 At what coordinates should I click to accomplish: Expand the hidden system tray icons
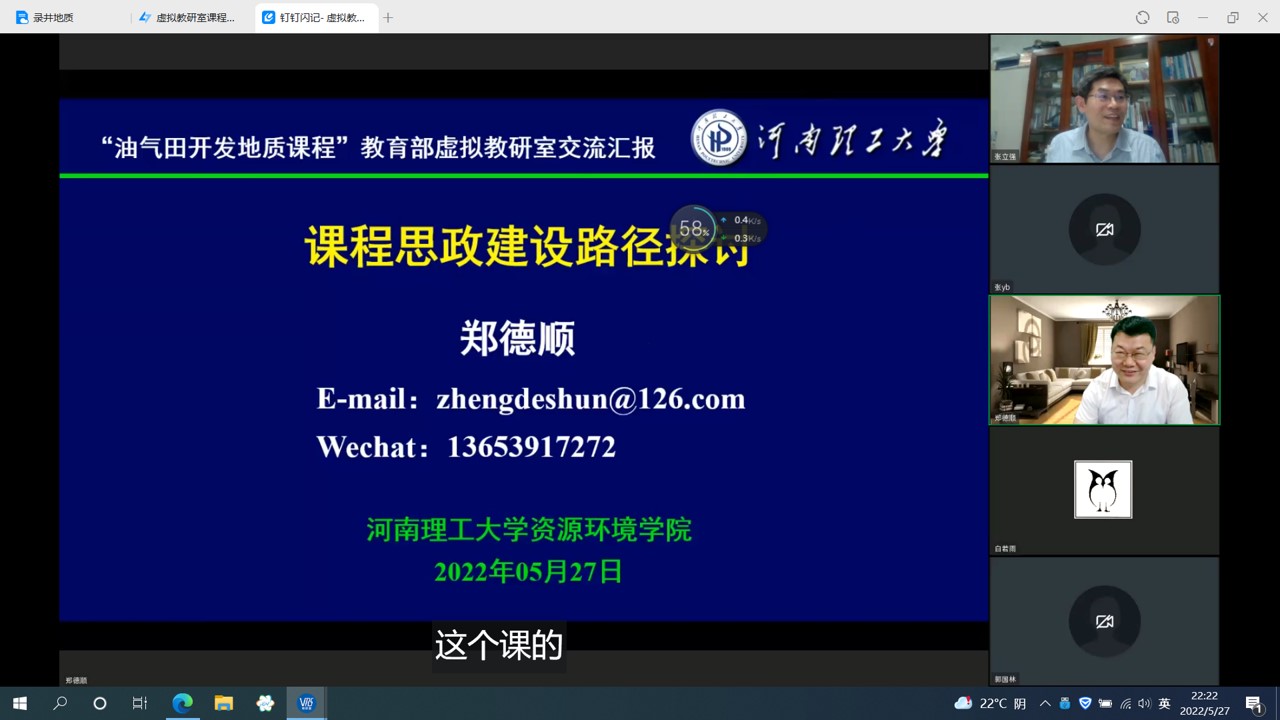pos(1045,703)
